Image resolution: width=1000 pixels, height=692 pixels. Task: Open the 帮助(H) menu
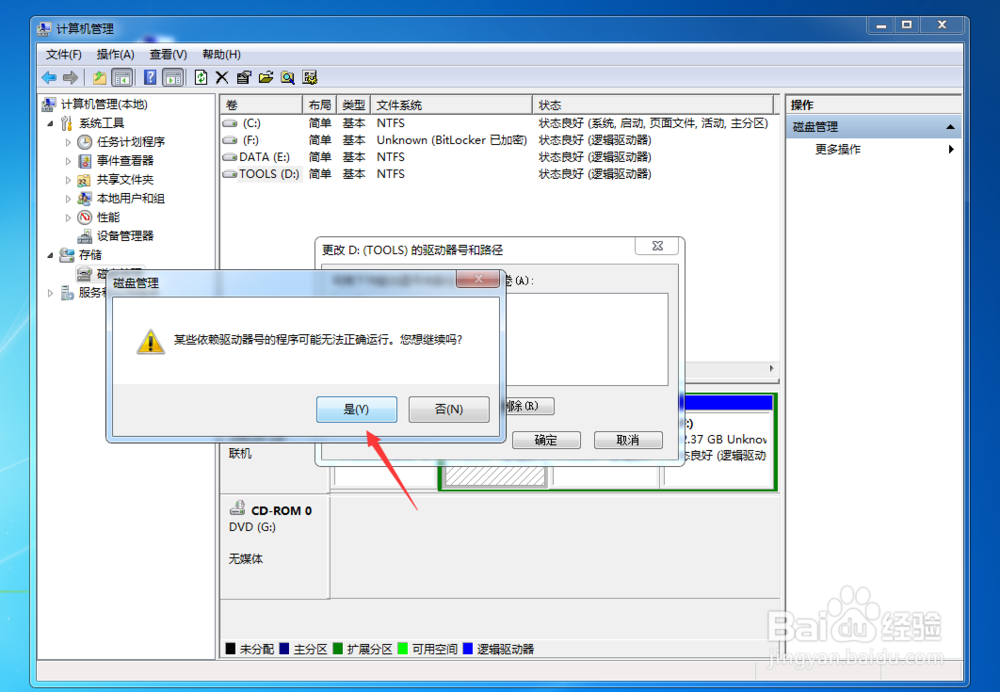click(221, 54)
